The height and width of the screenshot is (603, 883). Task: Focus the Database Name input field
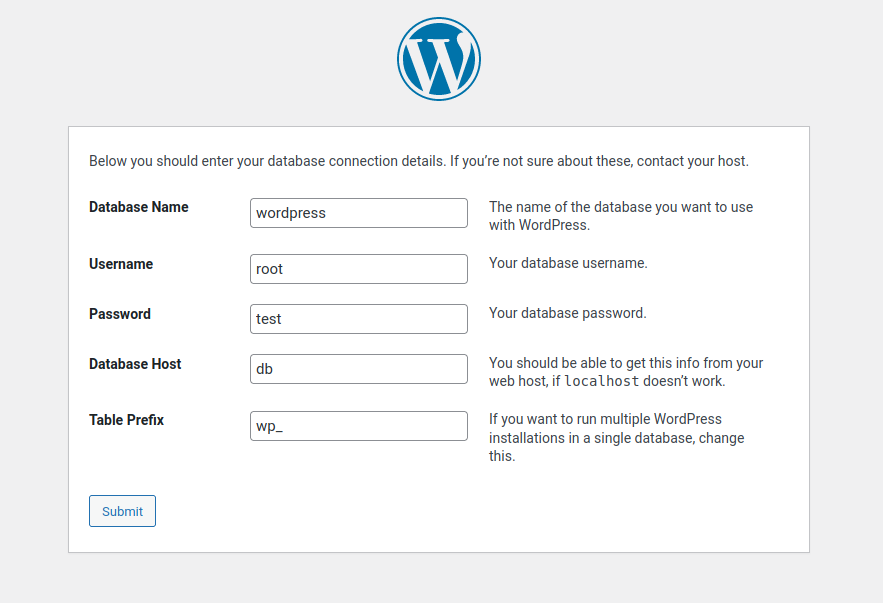pos(358,213)
